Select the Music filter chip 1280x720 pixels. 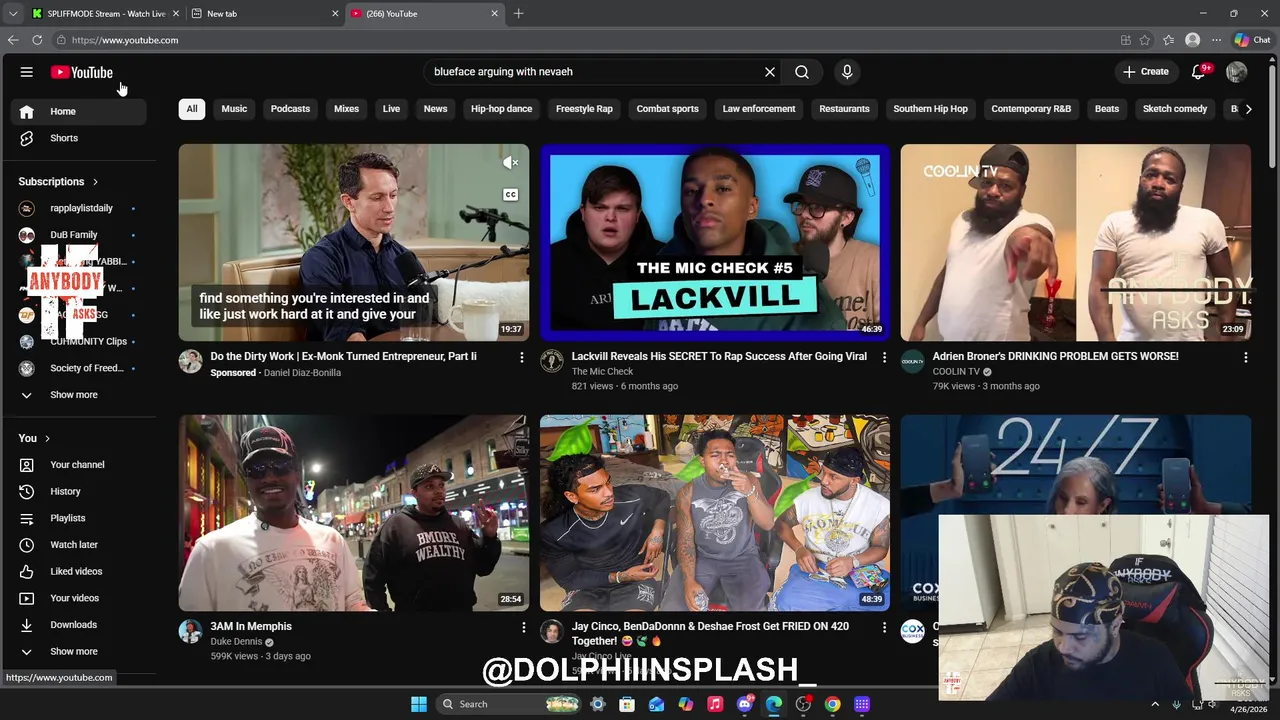[x=234, y=109]
